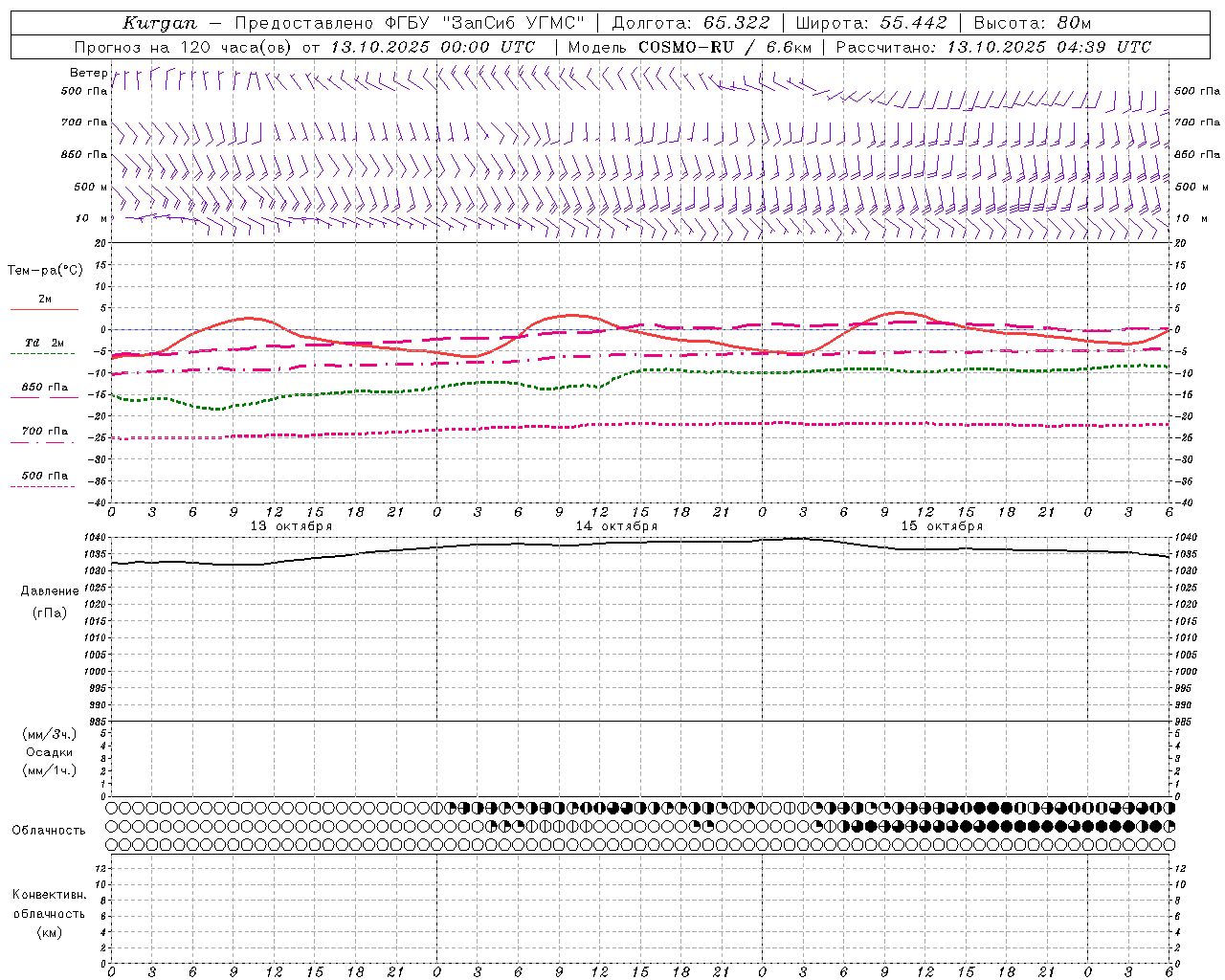Click the Конвективн. облачность (км) label
The image size is (1225, 980).
(49, 913)
